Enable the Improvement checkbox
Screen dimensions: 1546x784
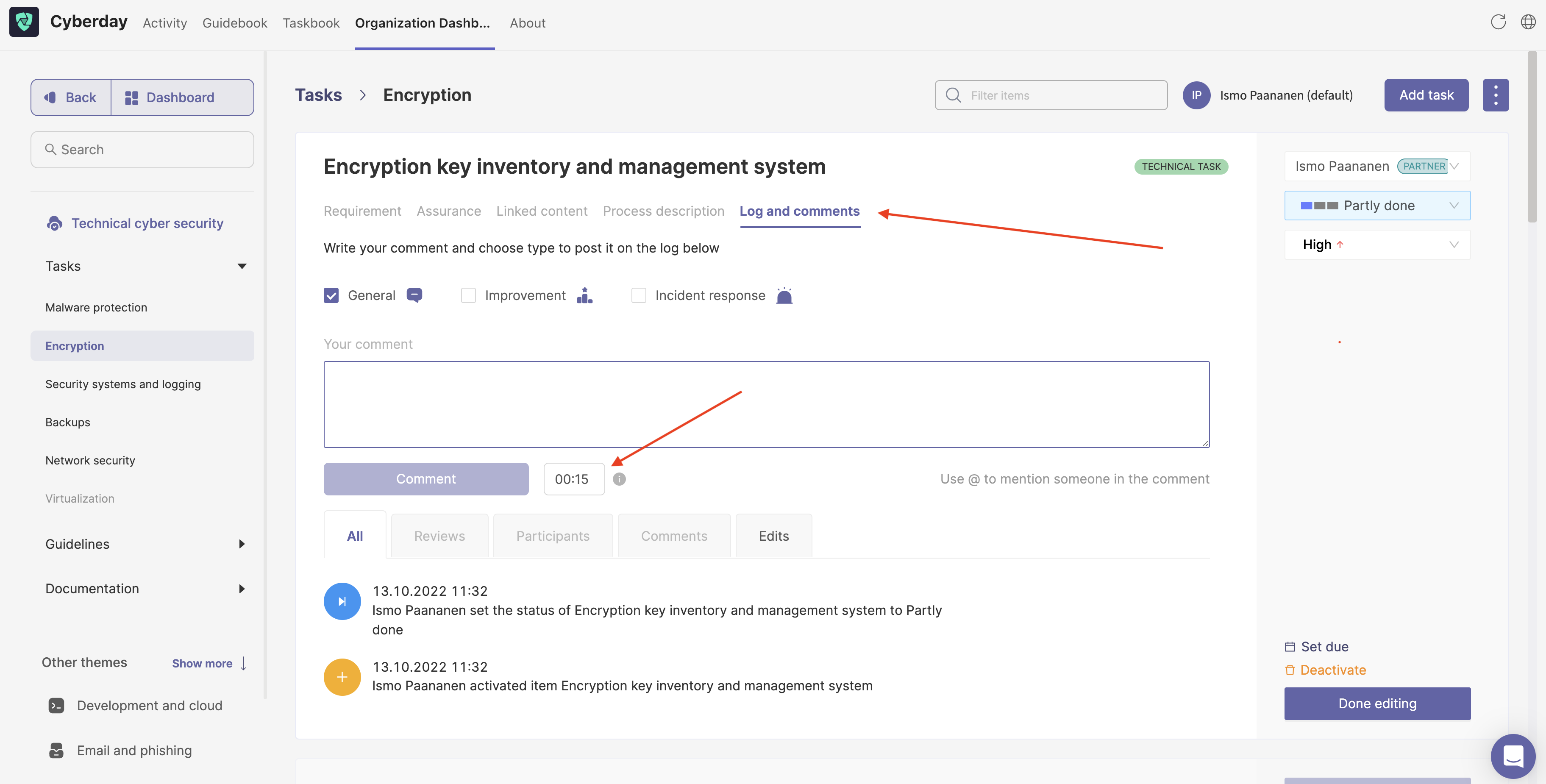[468, 295]
